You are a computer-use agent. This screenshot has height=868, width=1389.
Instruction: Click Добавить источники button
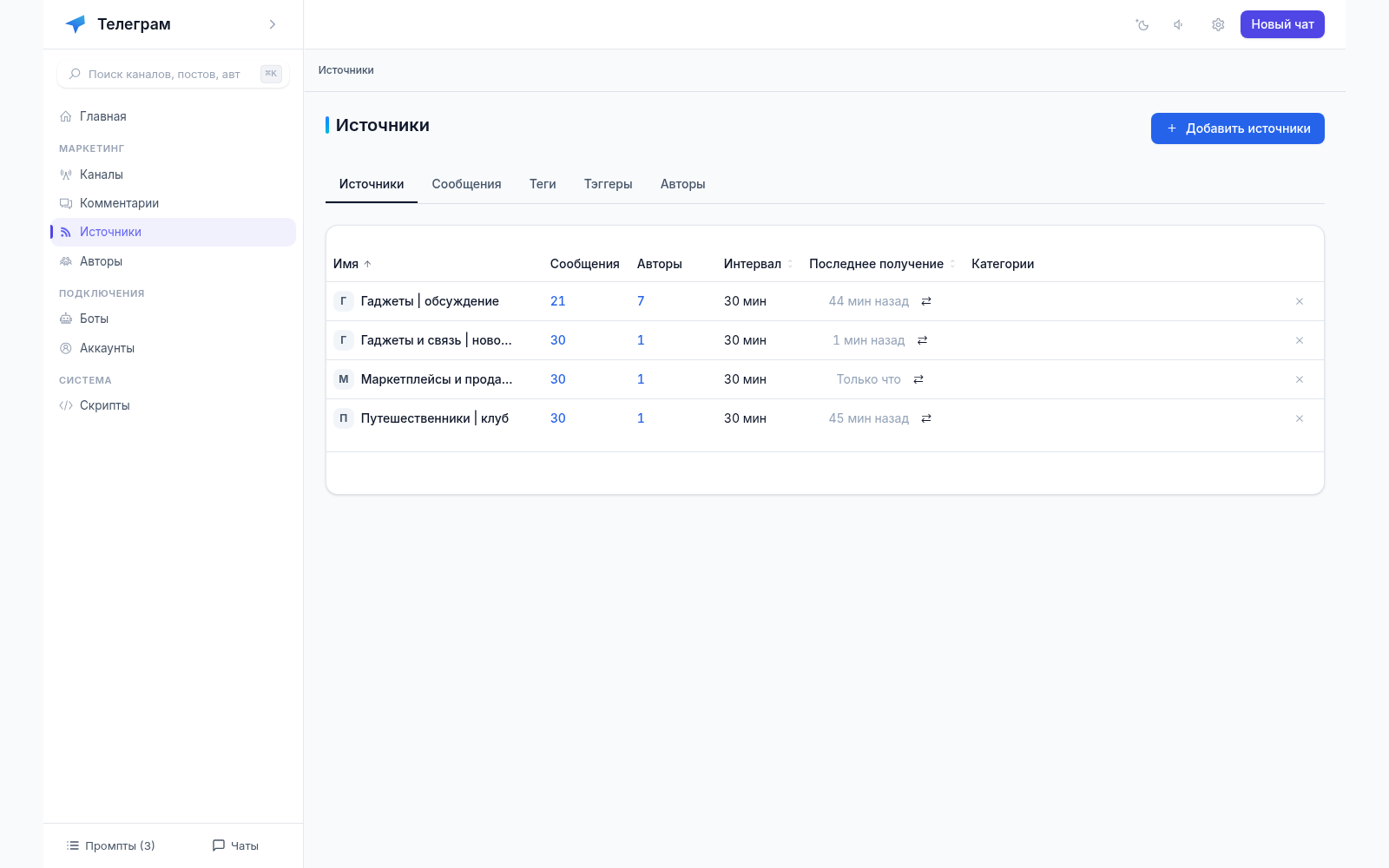point(1237,128)
